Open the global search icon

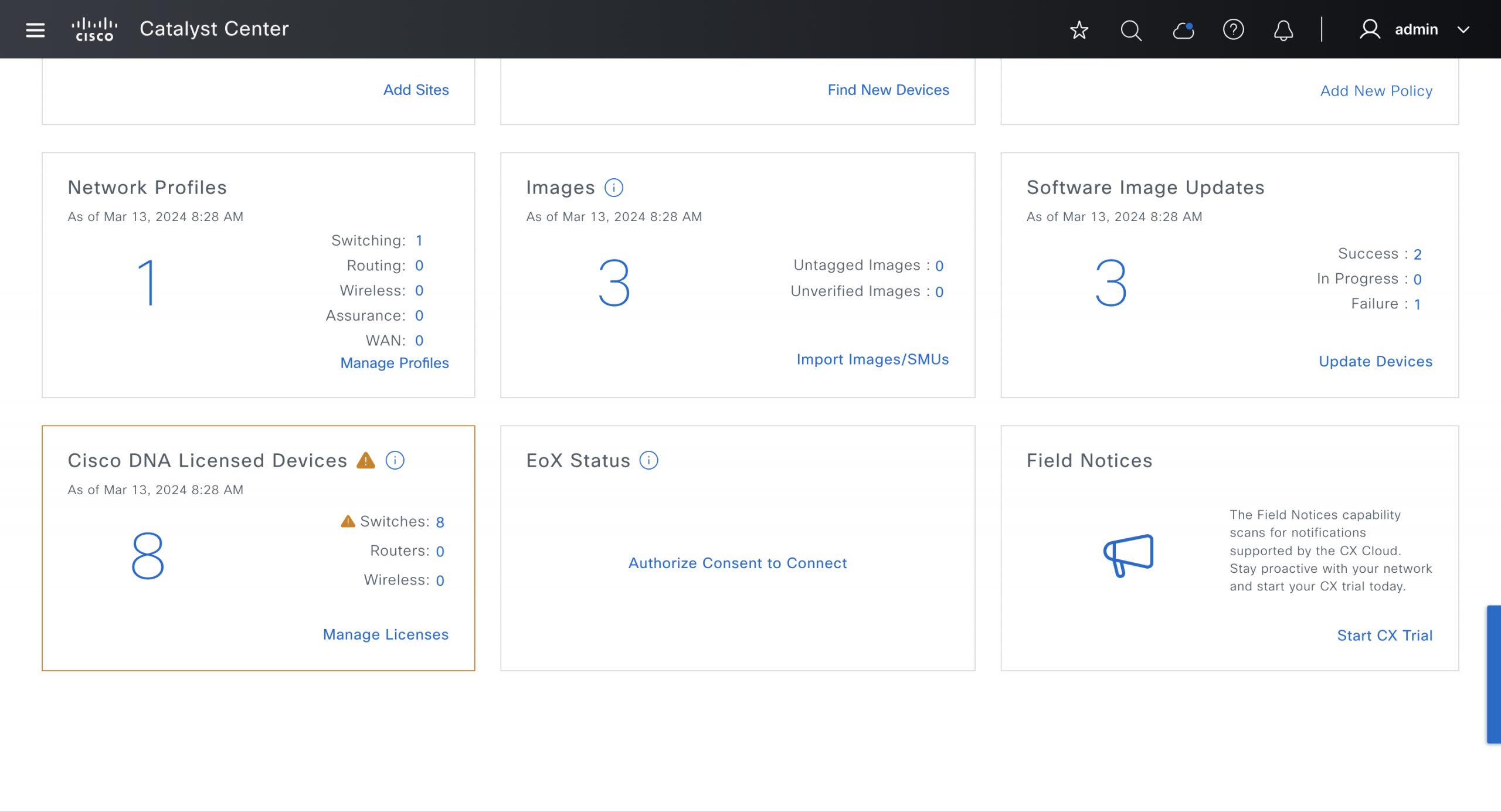tap(1130, 29)
